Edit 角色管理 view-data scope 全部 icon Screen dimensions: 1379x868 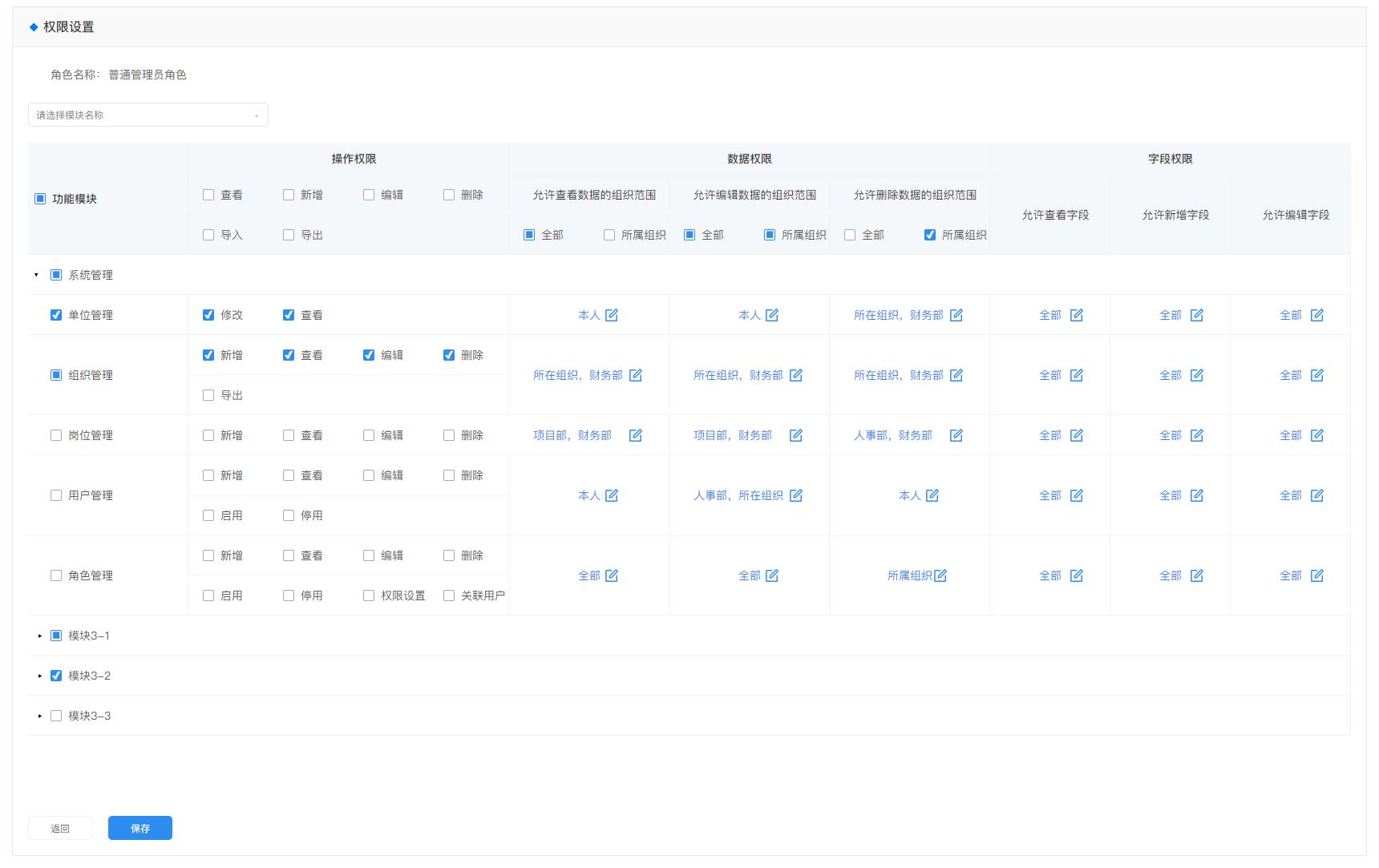612,575
